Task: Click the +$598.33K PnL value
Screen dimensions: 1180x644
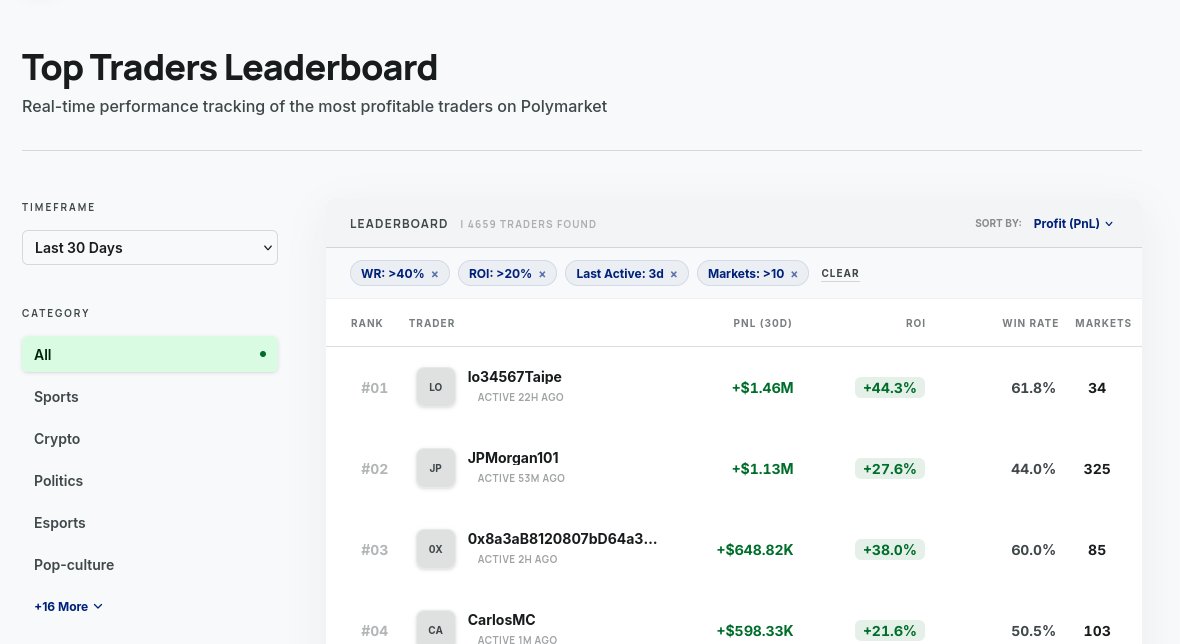Action: [x=755, y=630]
